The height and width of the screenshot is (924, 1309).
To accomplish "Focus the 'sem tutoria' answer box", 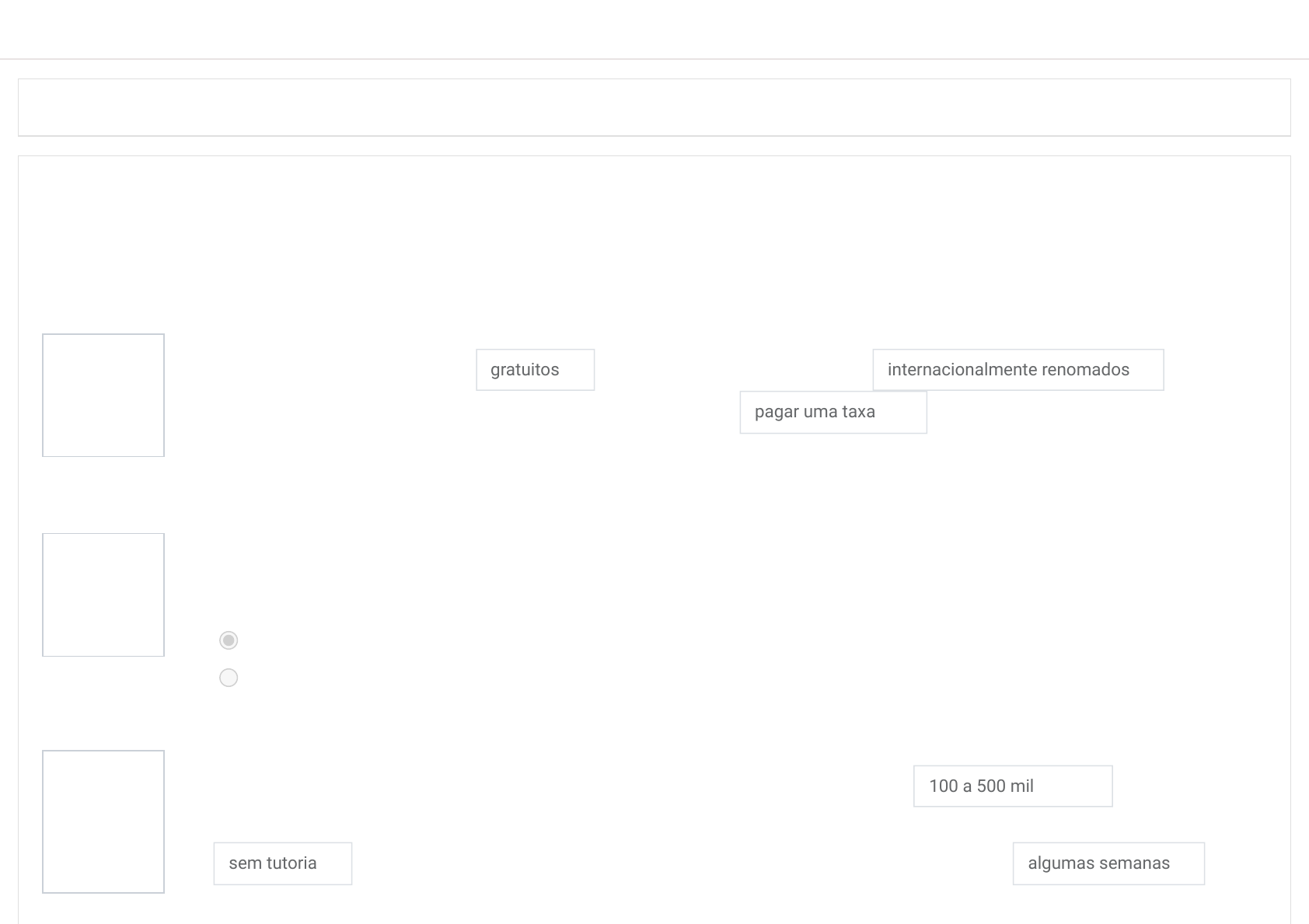I will (282, 863).
